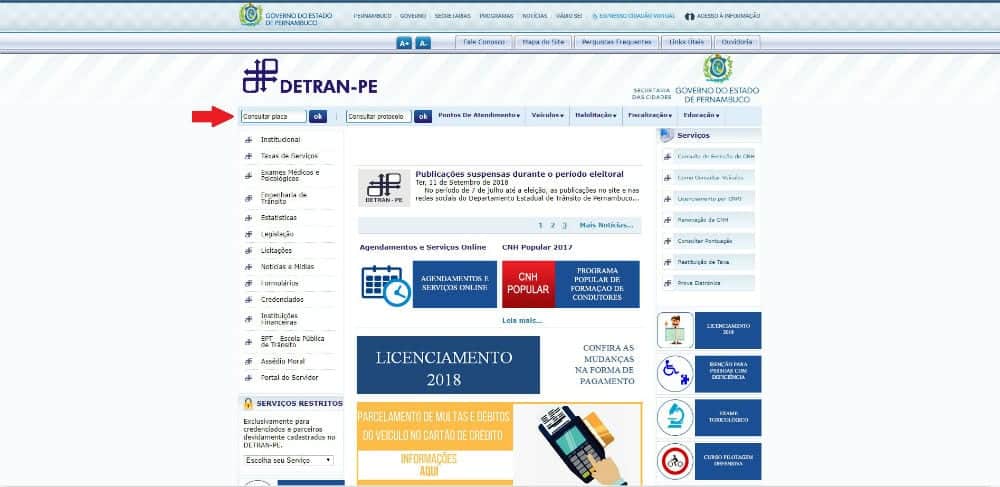1000x487 pixels.
Task: Open Instituições Financeiras sidebar item
Action: 279,319
